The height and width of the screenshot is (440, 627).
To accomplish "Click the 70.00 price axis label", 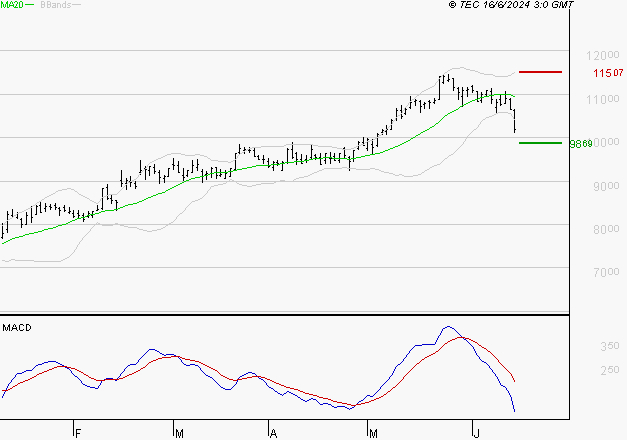I will click(606, 272).
